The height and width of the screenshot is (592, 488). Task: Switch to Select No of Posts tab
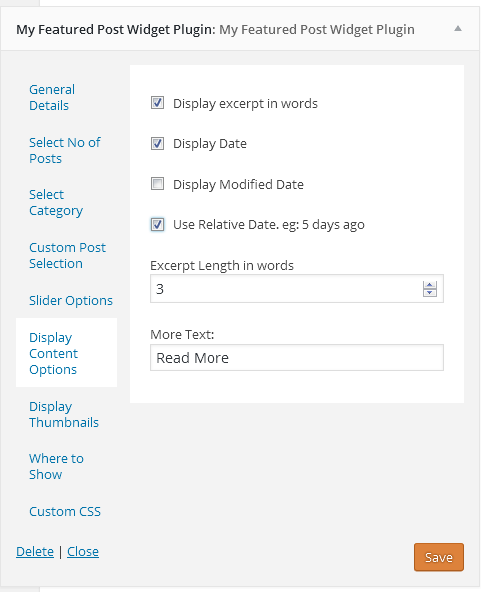point(65,150)
